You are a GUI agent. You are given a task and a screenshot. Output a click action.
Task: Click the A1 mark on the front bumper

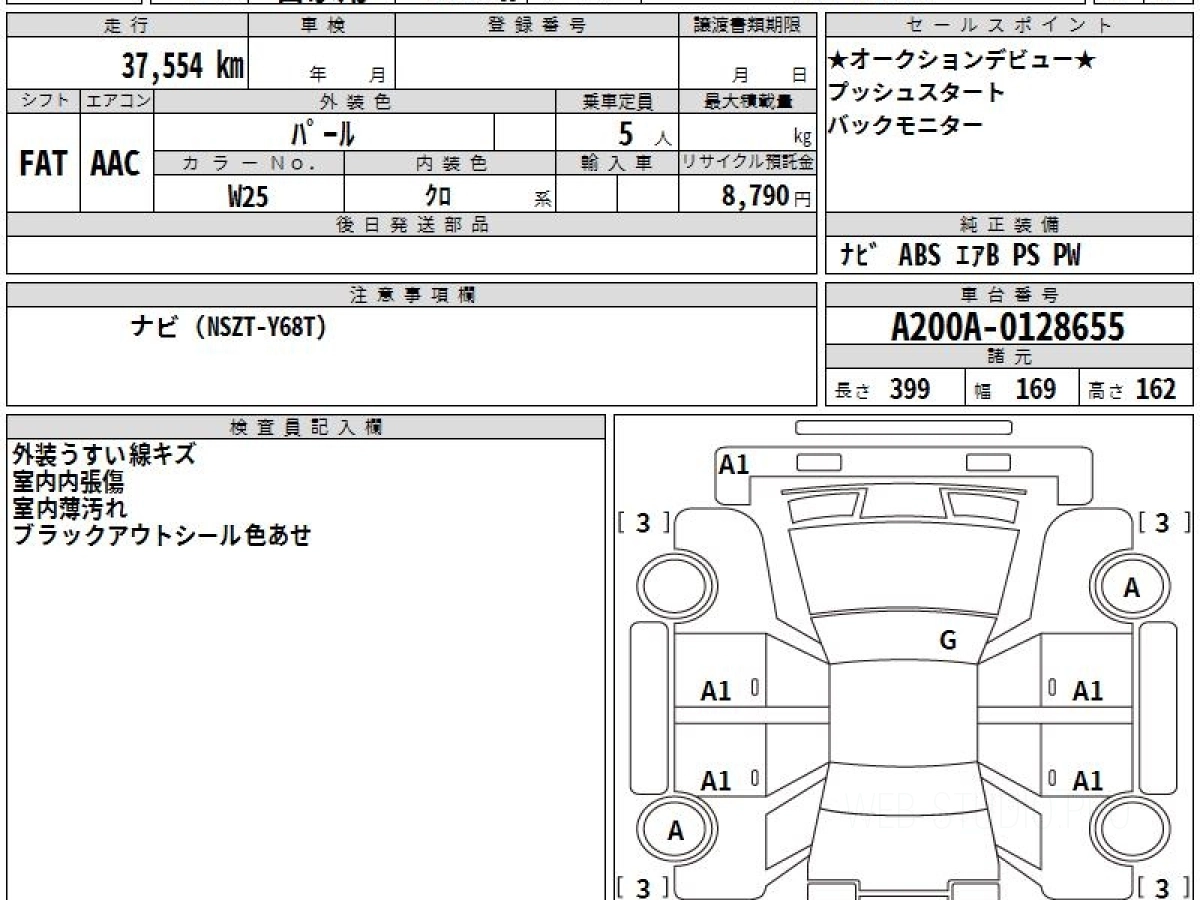734,464
